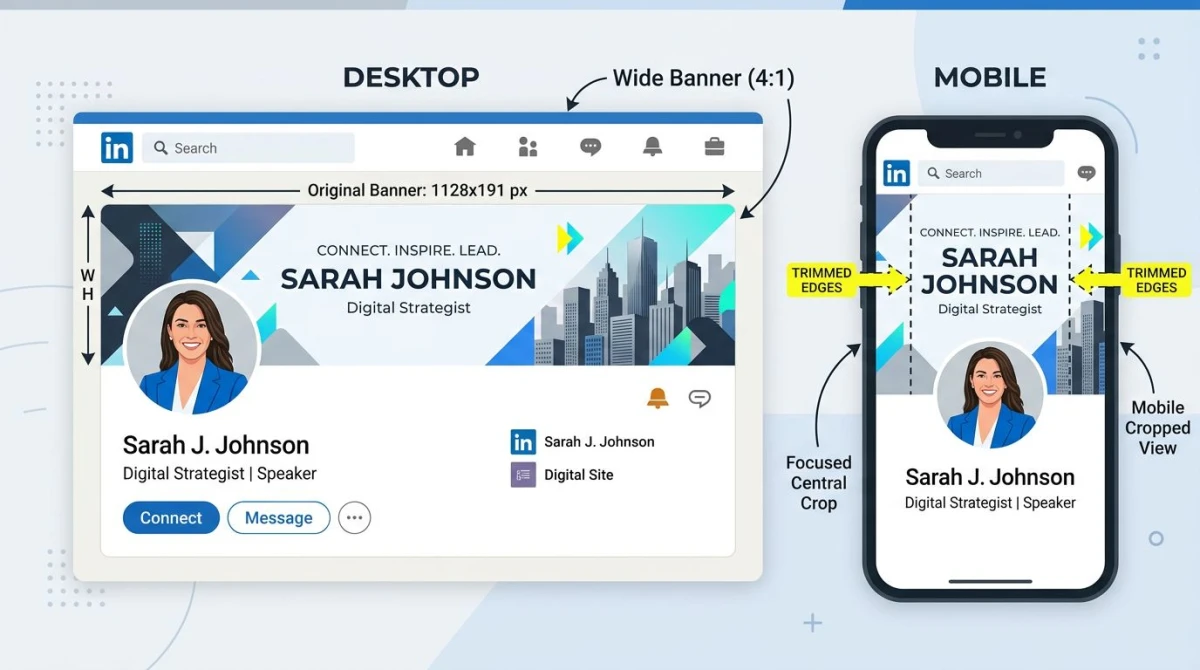Image resolution: width=1200 pixels, height=670 pixels.
Task: Click the mobile Search field
Action: tap(991, 173)
